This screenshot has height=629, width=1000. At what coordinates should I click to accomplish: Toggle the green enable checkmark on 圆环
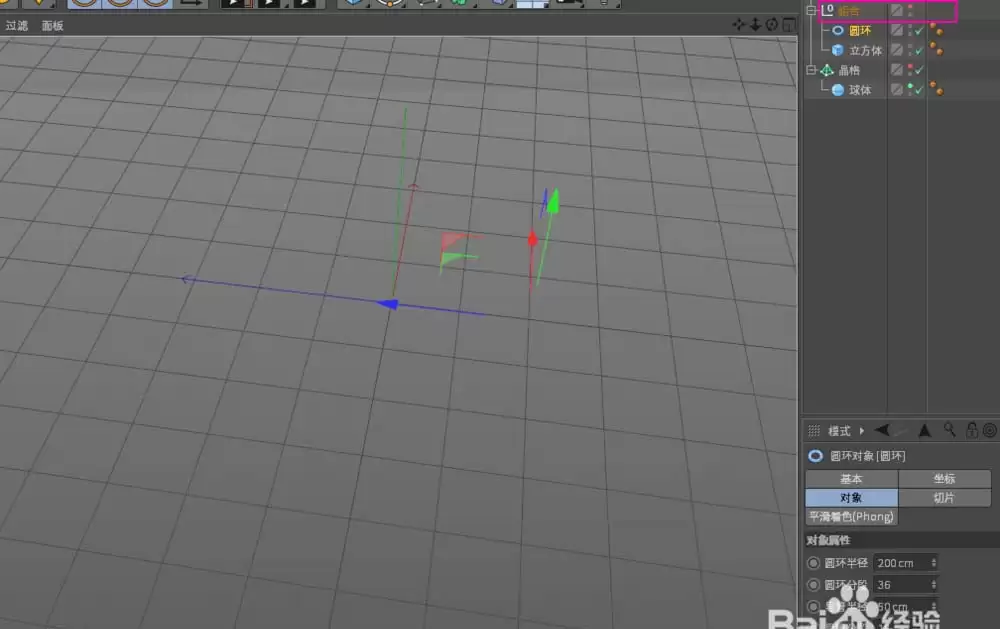(919, 30)
